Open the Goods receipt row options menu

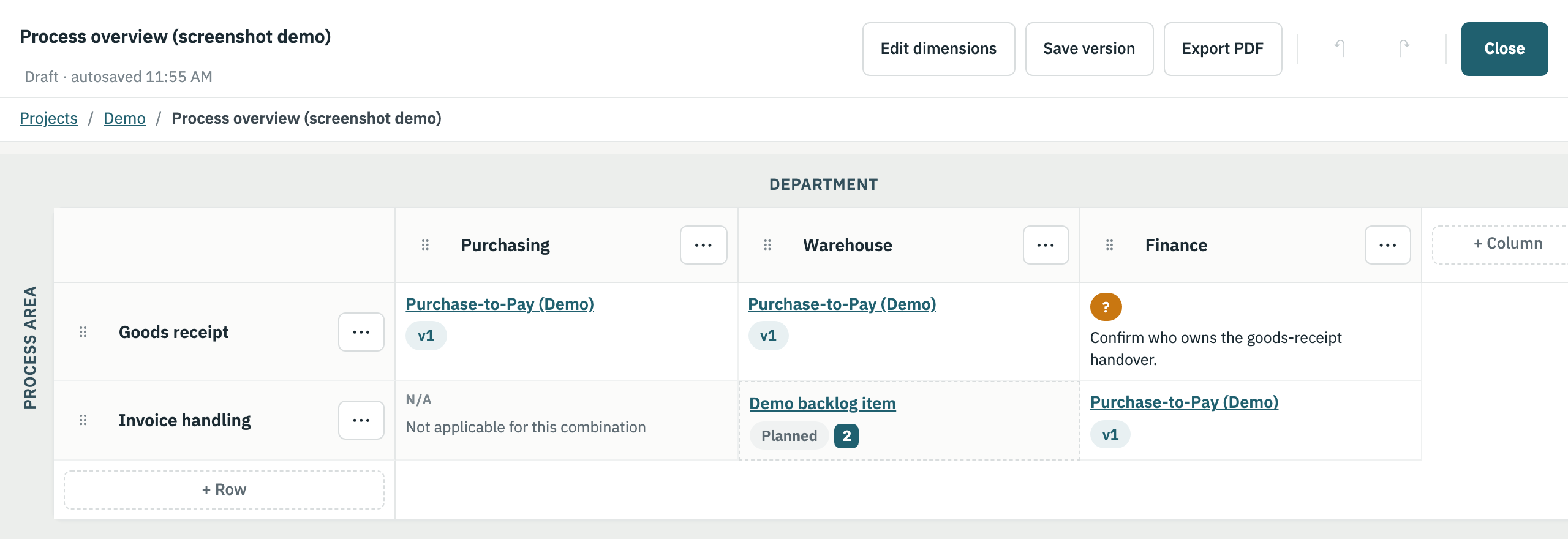click(x=361, y=332)
